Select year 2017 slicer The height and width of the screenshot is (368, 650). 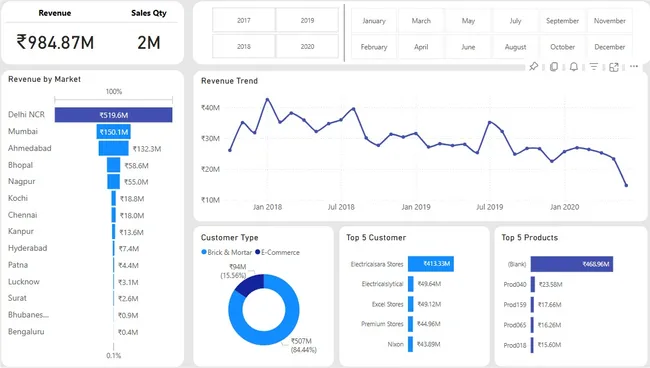tap(244, 20)
